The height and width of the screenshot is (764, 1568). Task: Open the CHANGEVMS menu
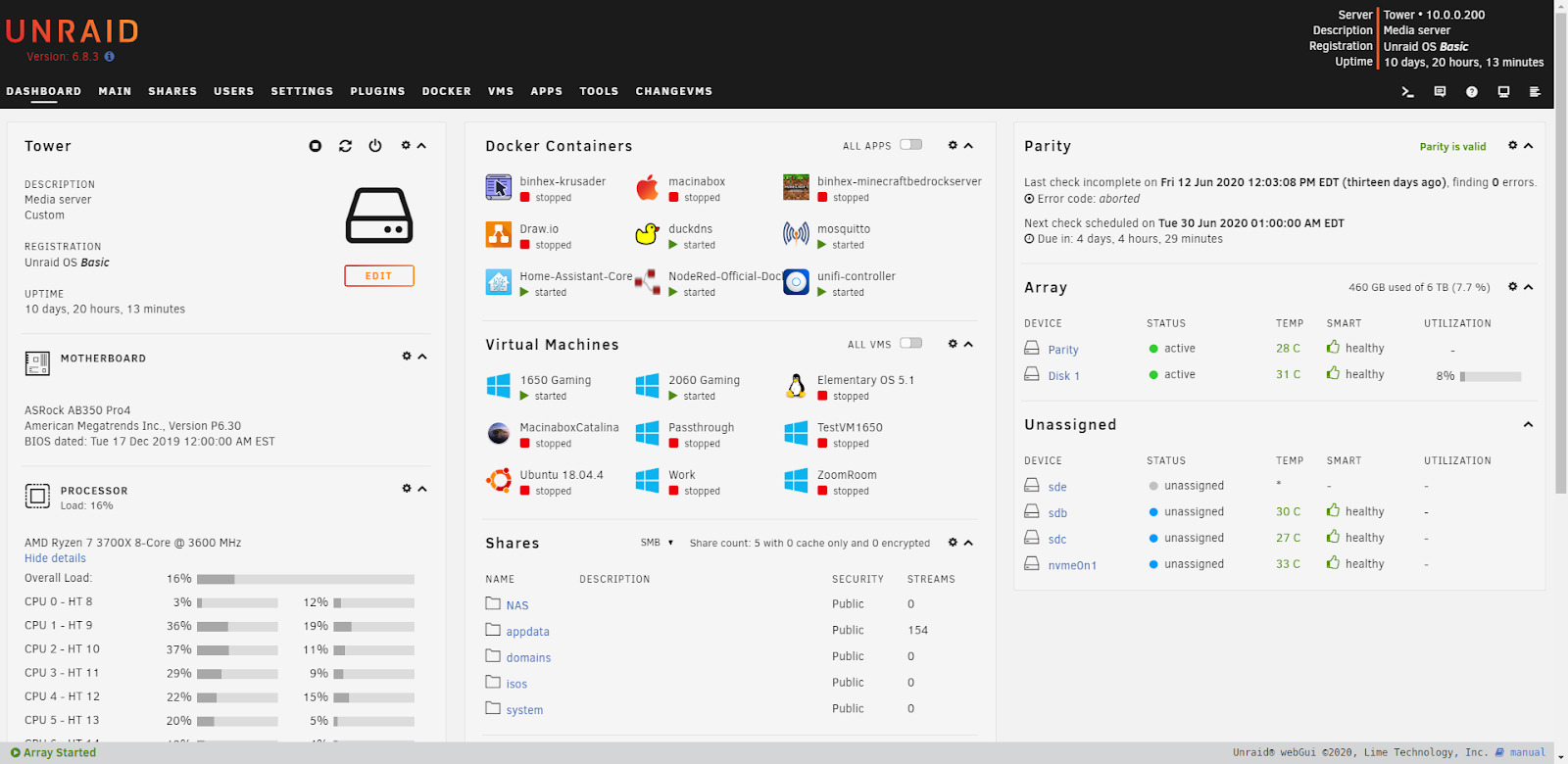673,91
